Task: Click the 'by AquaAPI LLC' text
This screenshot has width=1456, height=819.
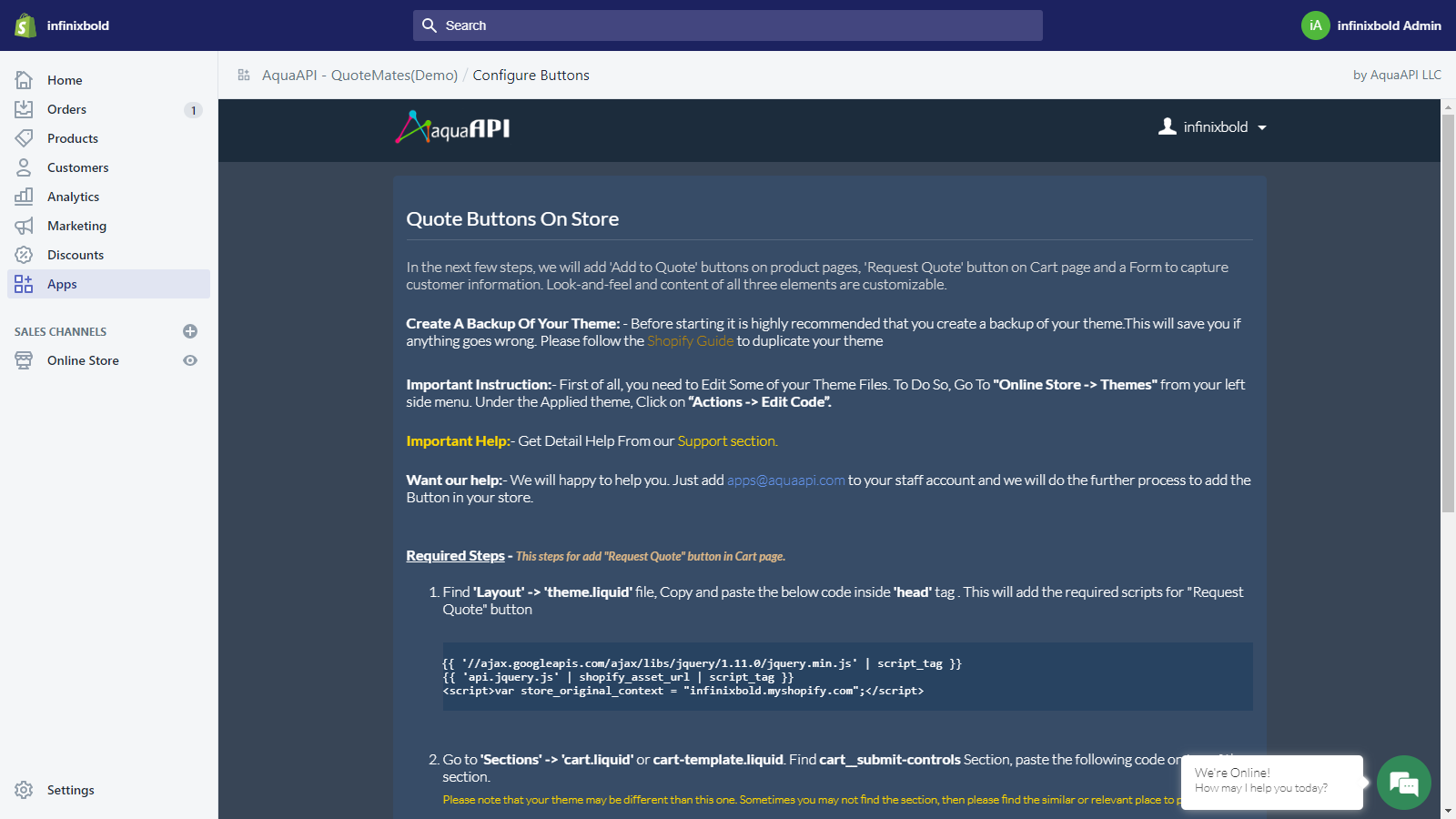Action: coord(1397,75)
